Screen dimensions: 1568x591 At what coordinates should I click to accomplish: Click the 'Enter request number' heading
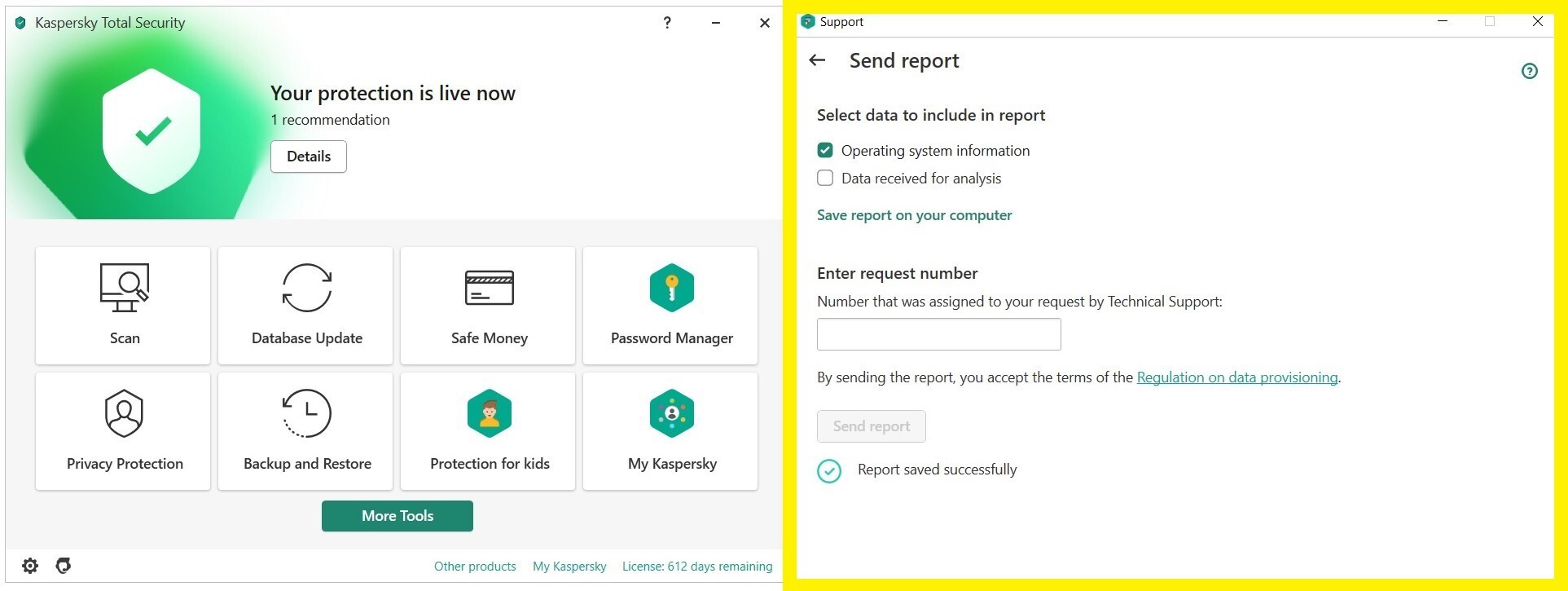tap(897, 273)
